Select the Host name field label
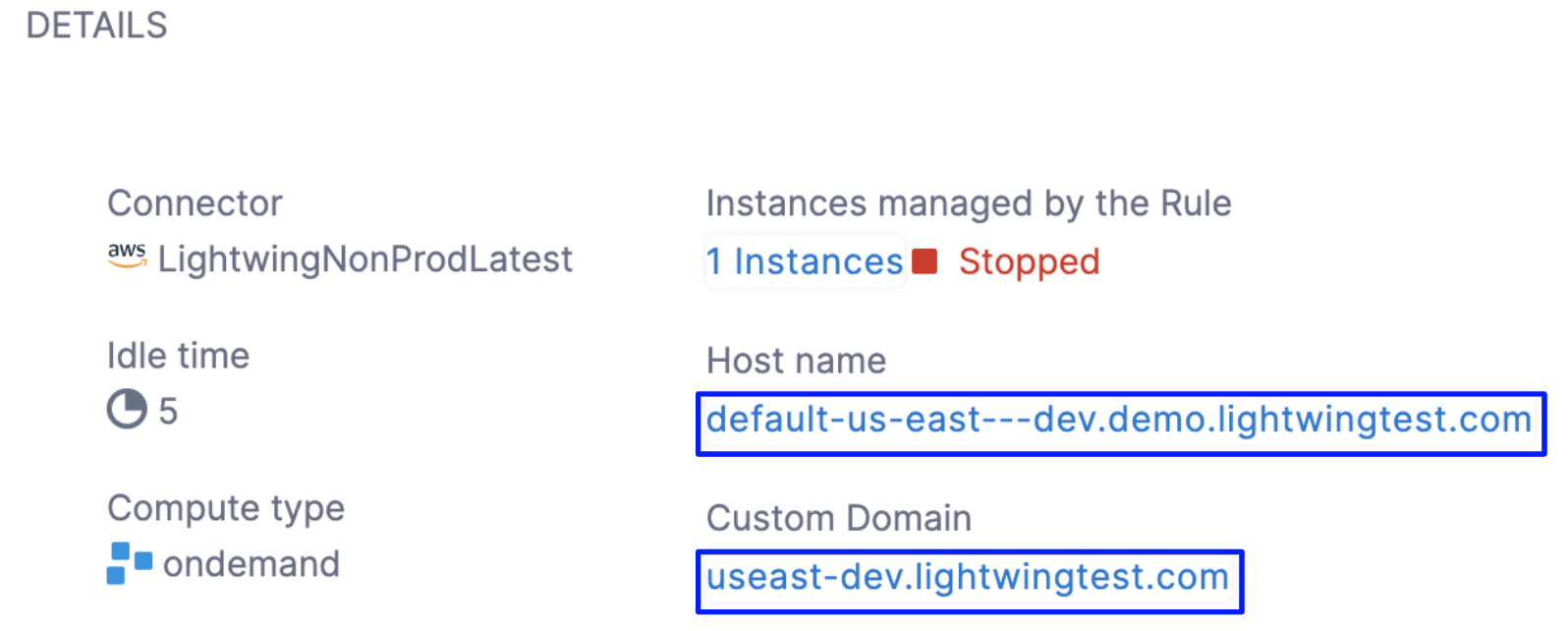 click(x=796, y=361)
